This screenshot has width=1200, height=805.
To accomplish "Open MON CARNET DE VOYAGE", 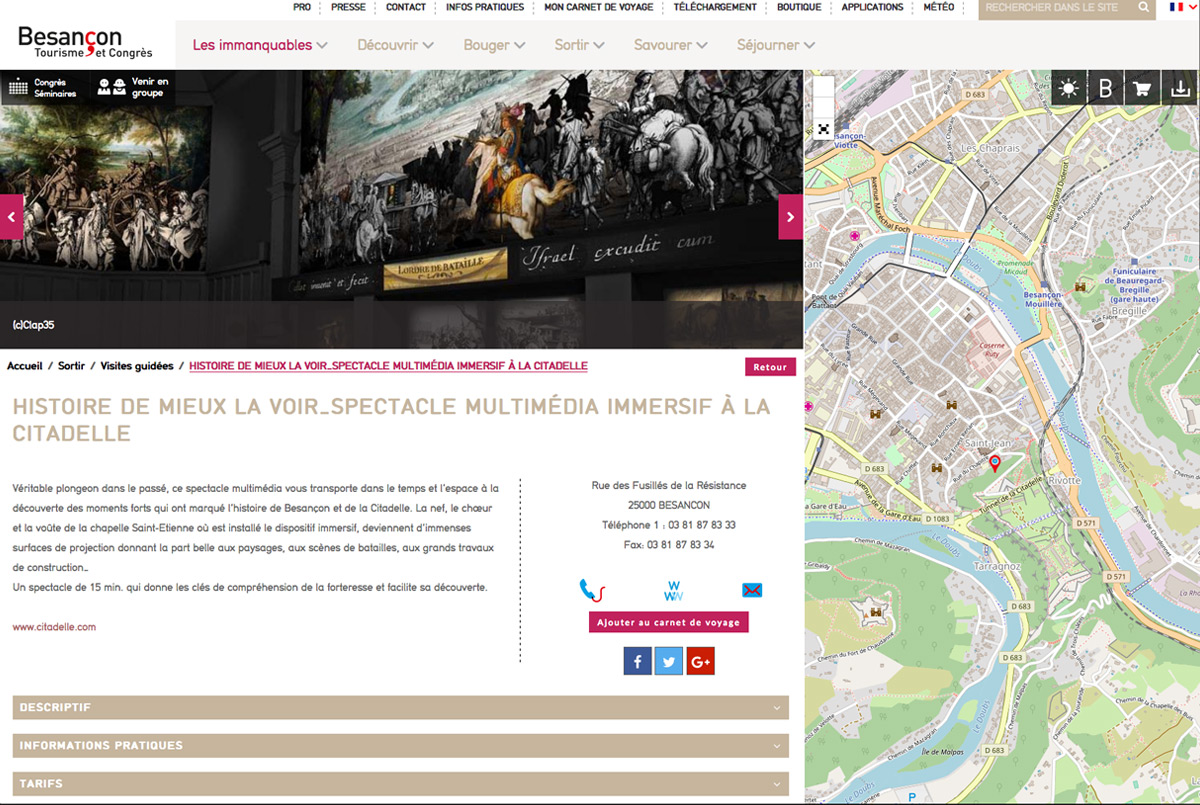I will (599, 7).
